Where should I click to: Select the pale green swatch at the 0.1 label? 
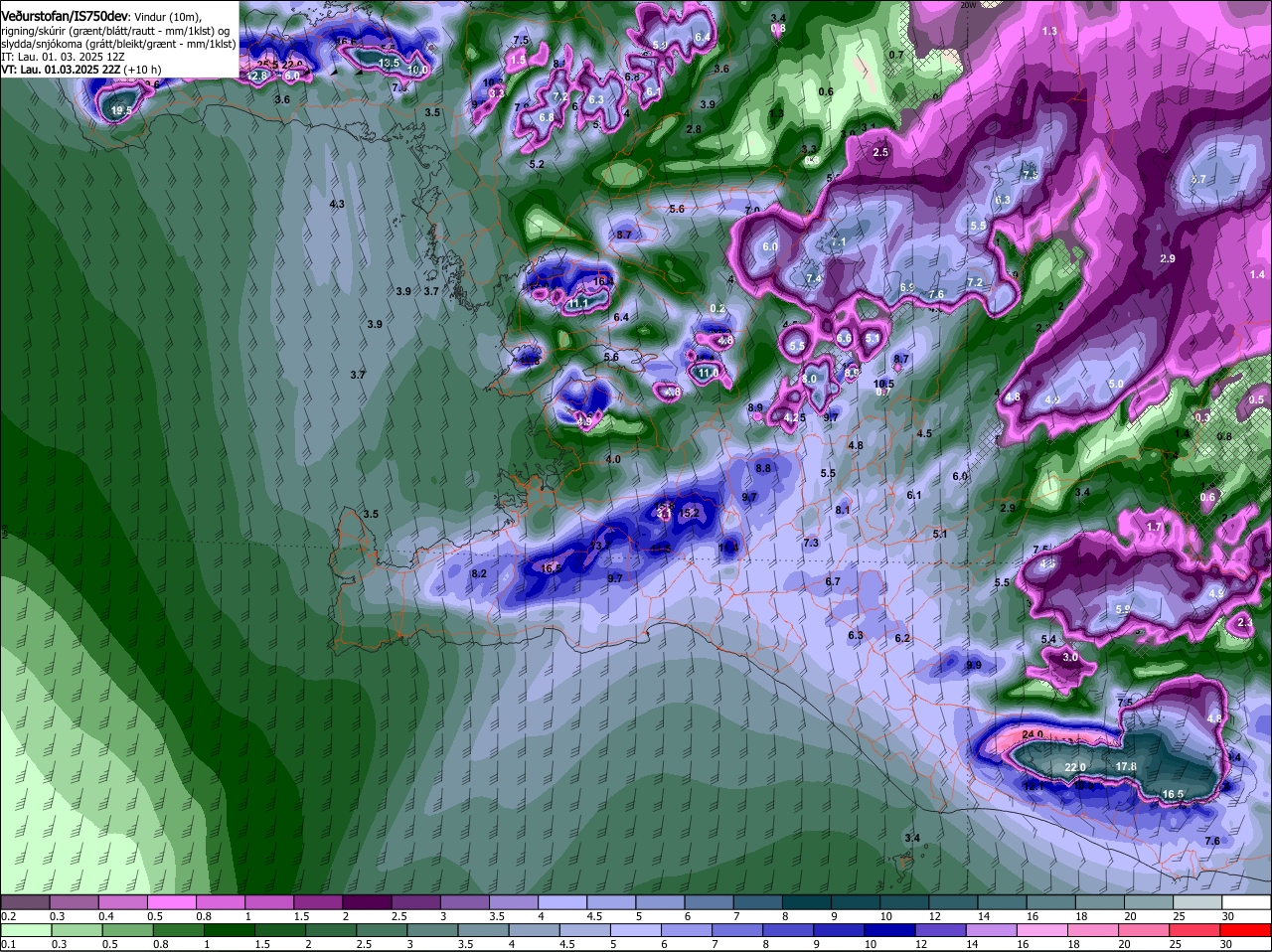[25, 929]
